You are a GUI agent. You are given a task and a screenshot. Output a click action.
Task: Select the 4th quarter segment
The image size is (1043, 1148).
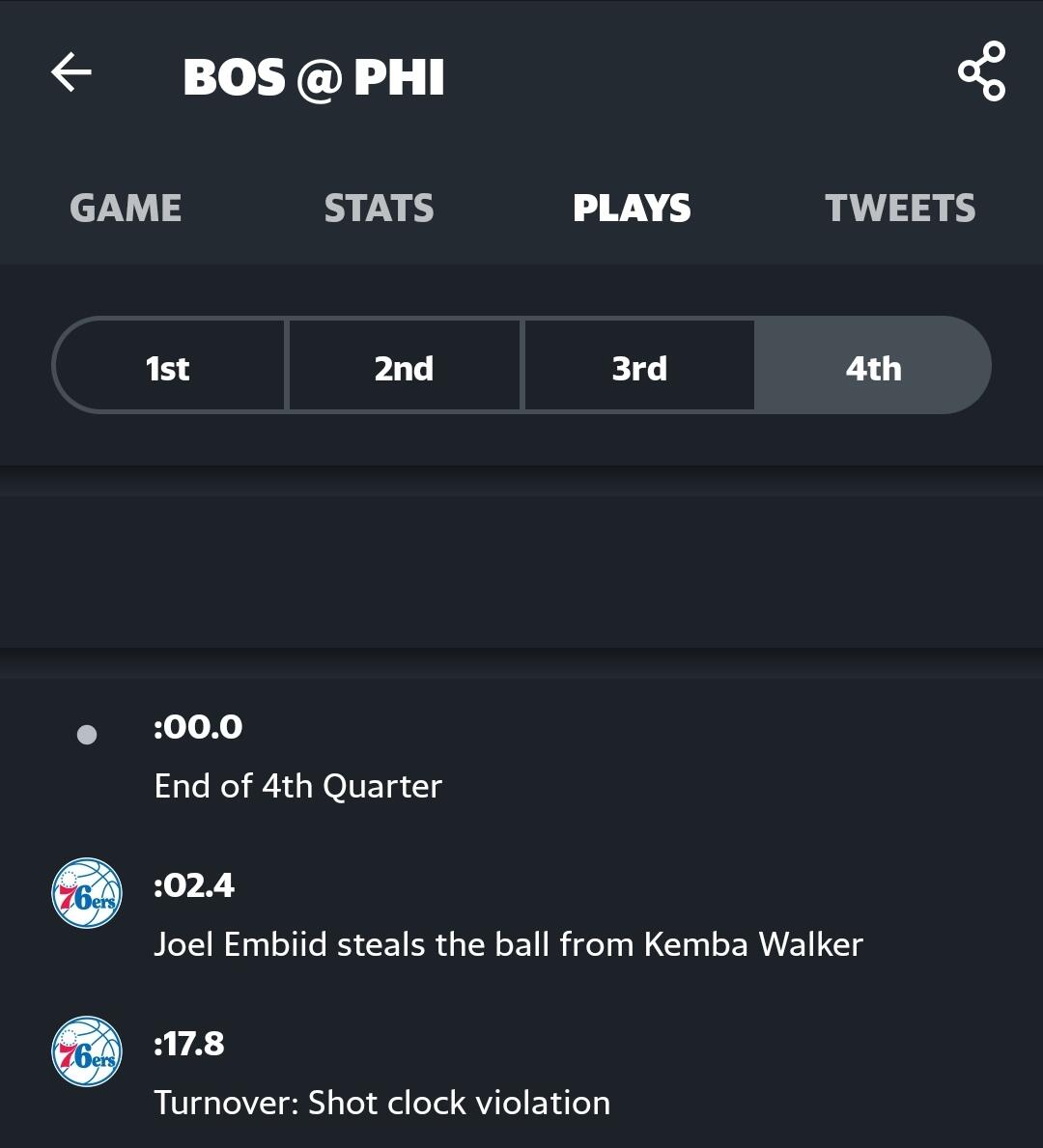pyautogui.click(x=873, y=365)
